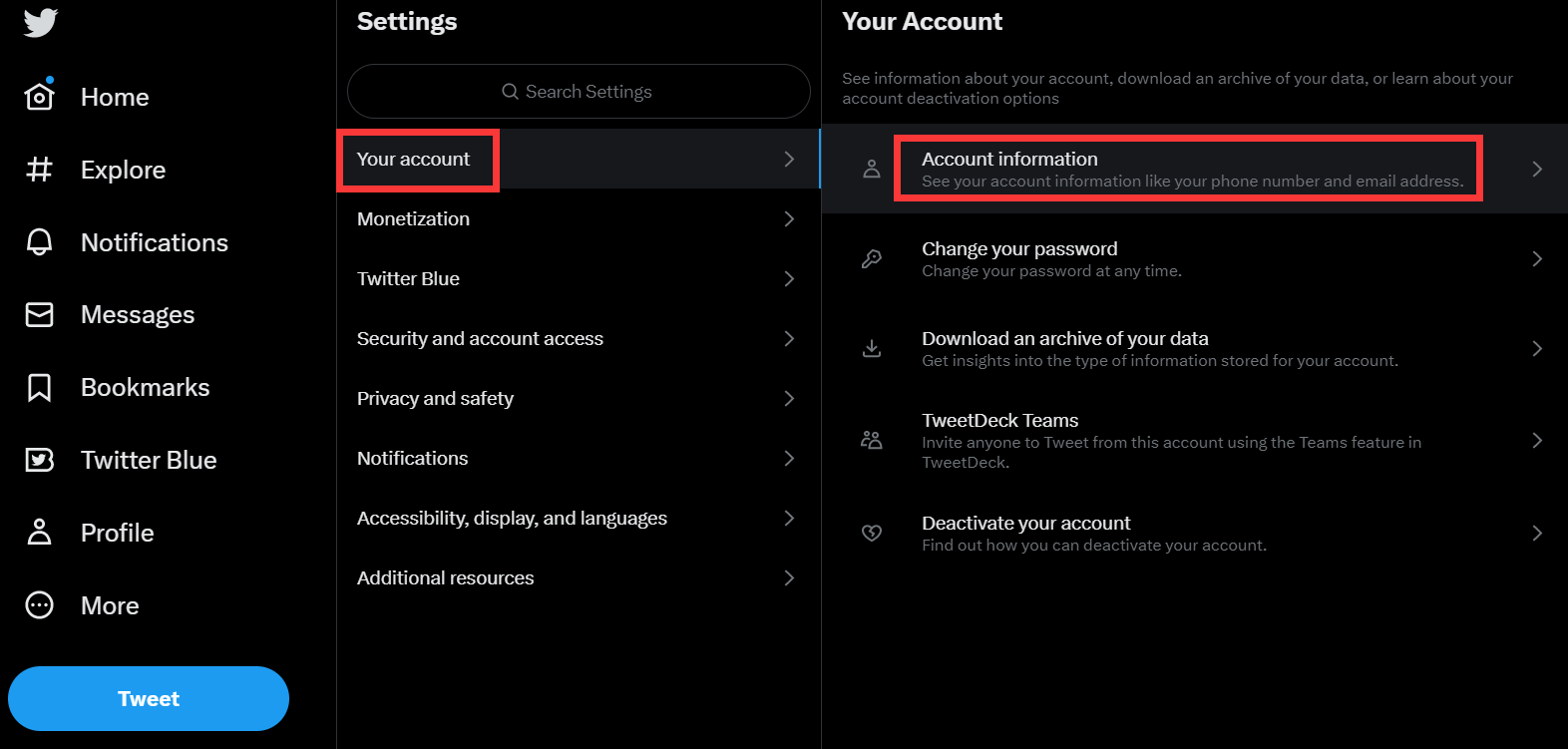
Task: Click the Twitter Blue sidebar icon
Action: [x=39, y=460]
